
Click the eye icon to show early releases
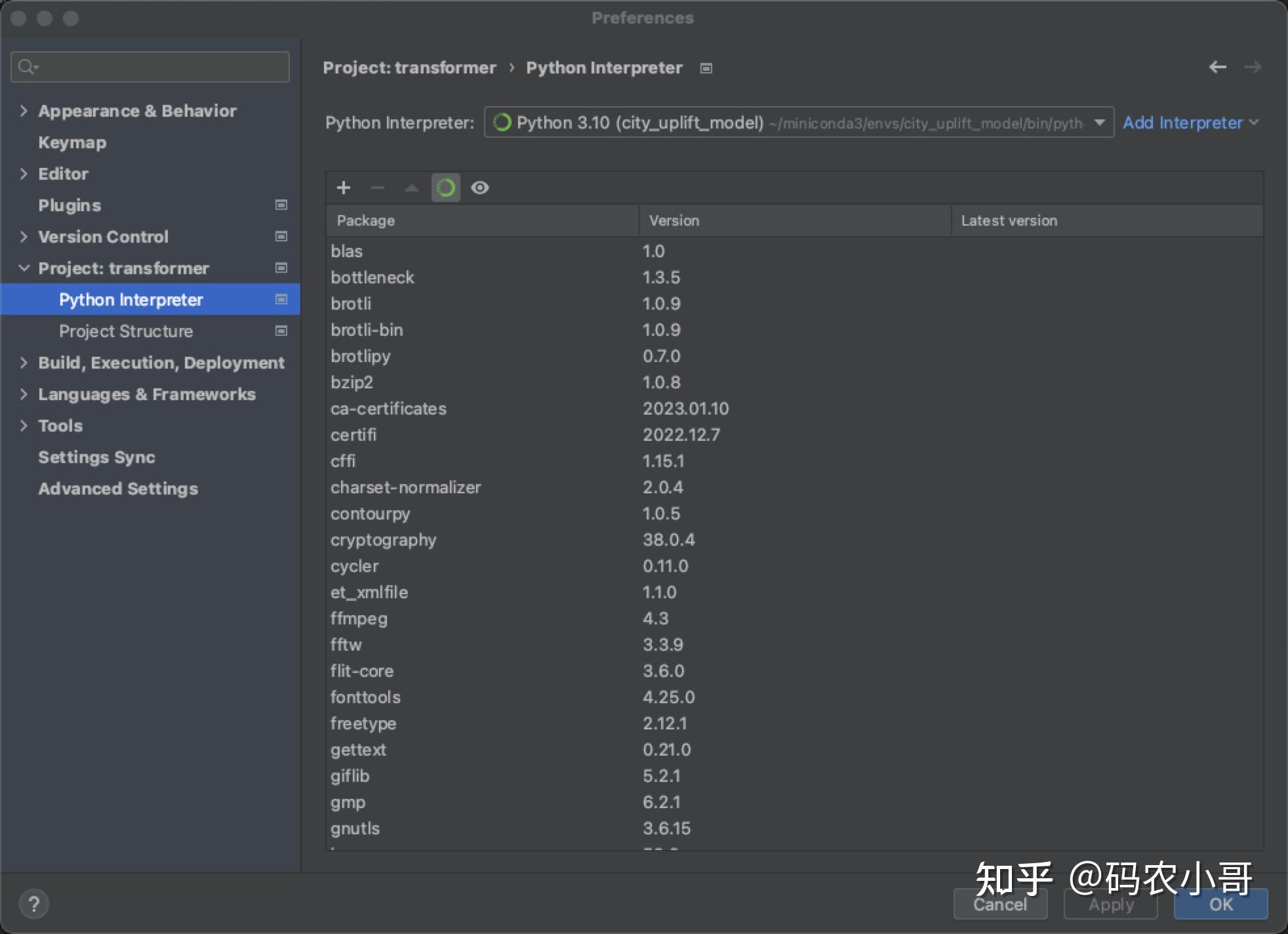point(480,188)
